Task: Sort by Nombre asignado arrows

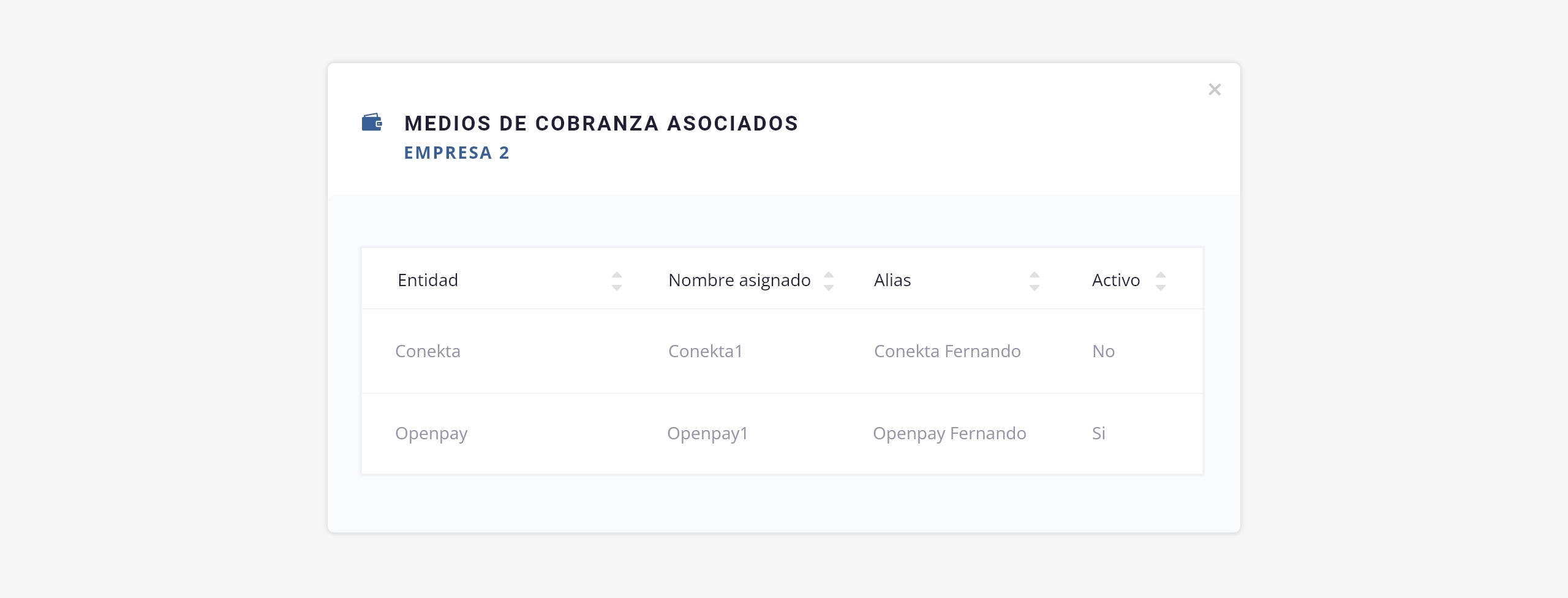Action: 829,281
